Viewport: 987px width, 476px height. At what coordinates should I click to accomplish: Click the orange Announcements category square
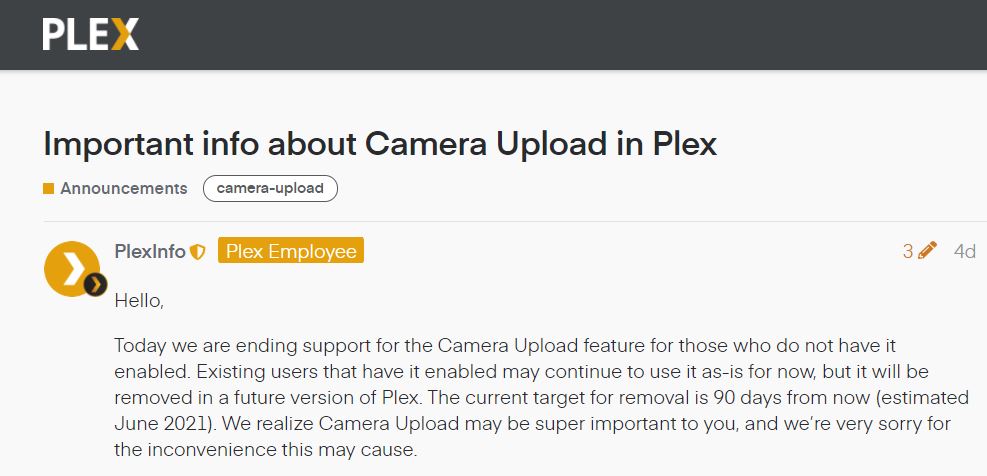tap(49, 188)
